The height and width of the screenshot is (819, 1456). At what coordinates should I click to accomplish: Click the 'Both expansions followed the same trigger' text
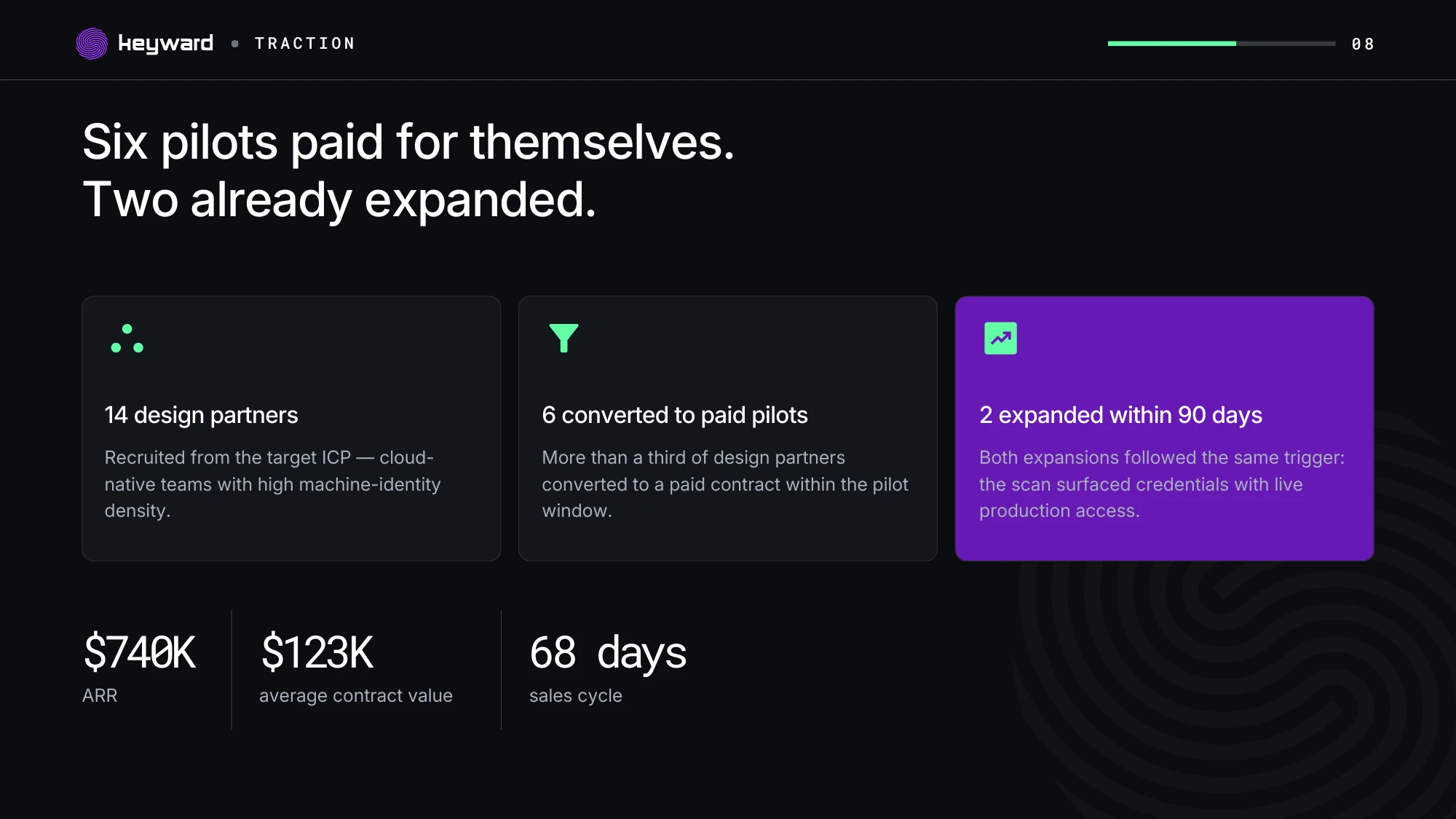pyautogui.click(x=1162, y=484)
